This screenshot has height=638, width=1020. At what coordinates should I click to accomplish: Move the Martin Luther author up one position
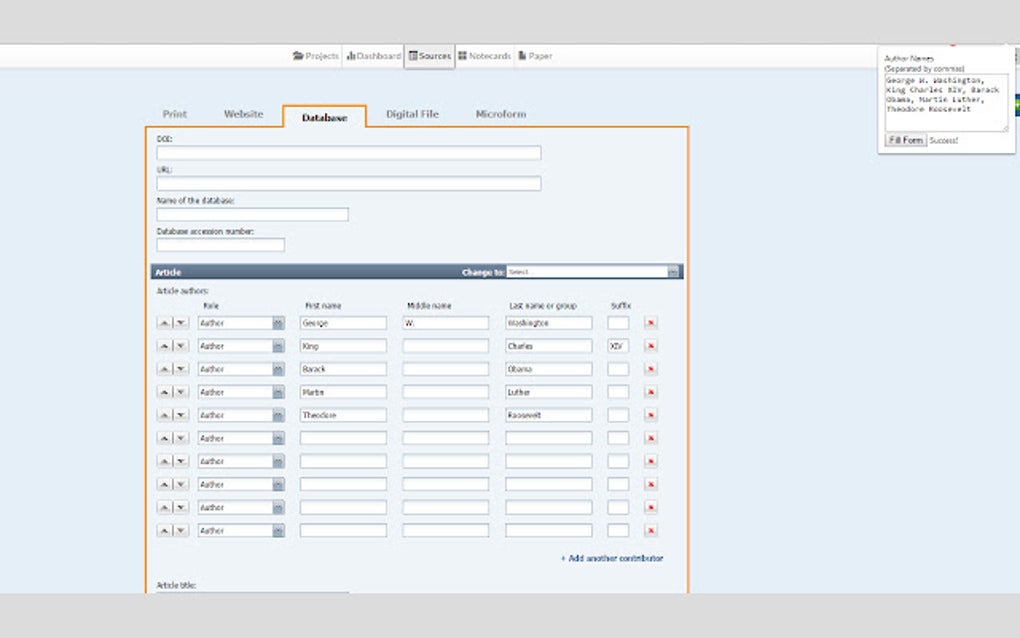[x=163, y=391]
